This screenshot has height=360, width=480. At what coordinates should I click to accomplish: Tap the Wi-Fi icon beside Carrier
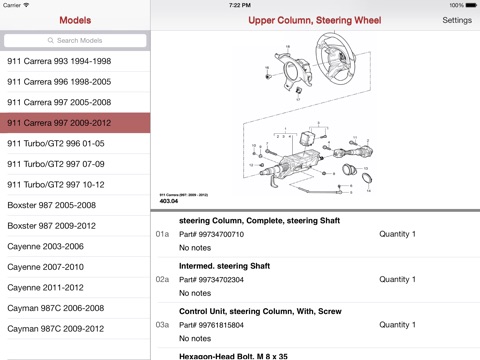pos(26,5)
